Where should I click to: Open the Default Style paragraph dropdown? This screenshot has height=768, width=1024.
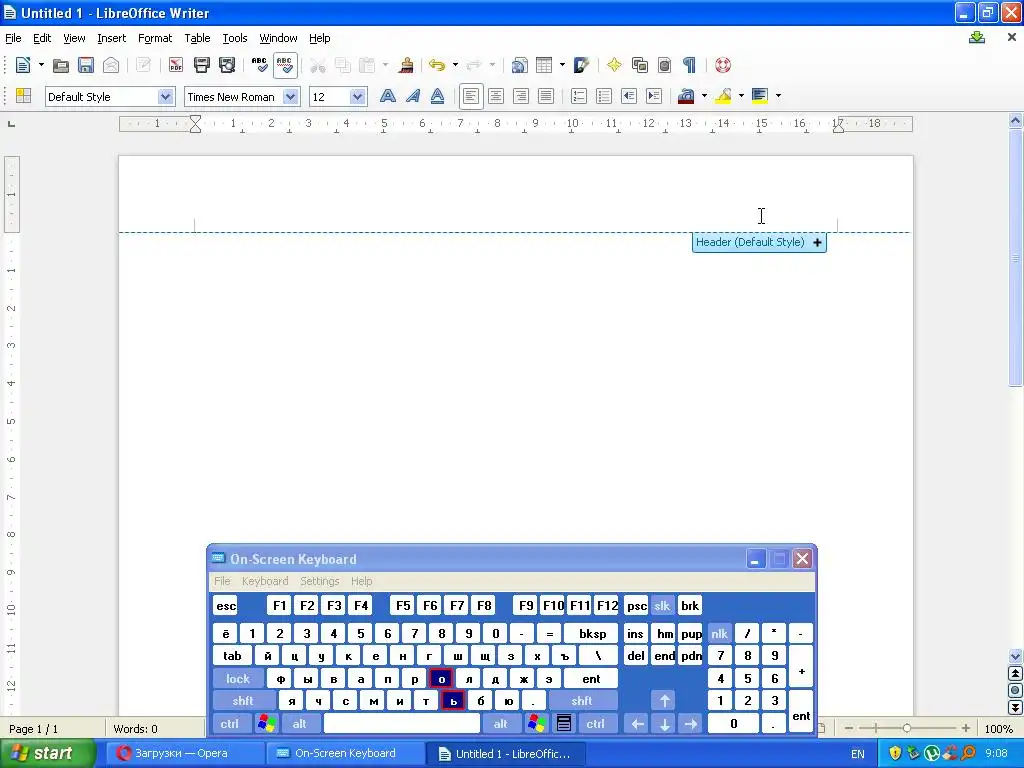[x=166, y=97]
